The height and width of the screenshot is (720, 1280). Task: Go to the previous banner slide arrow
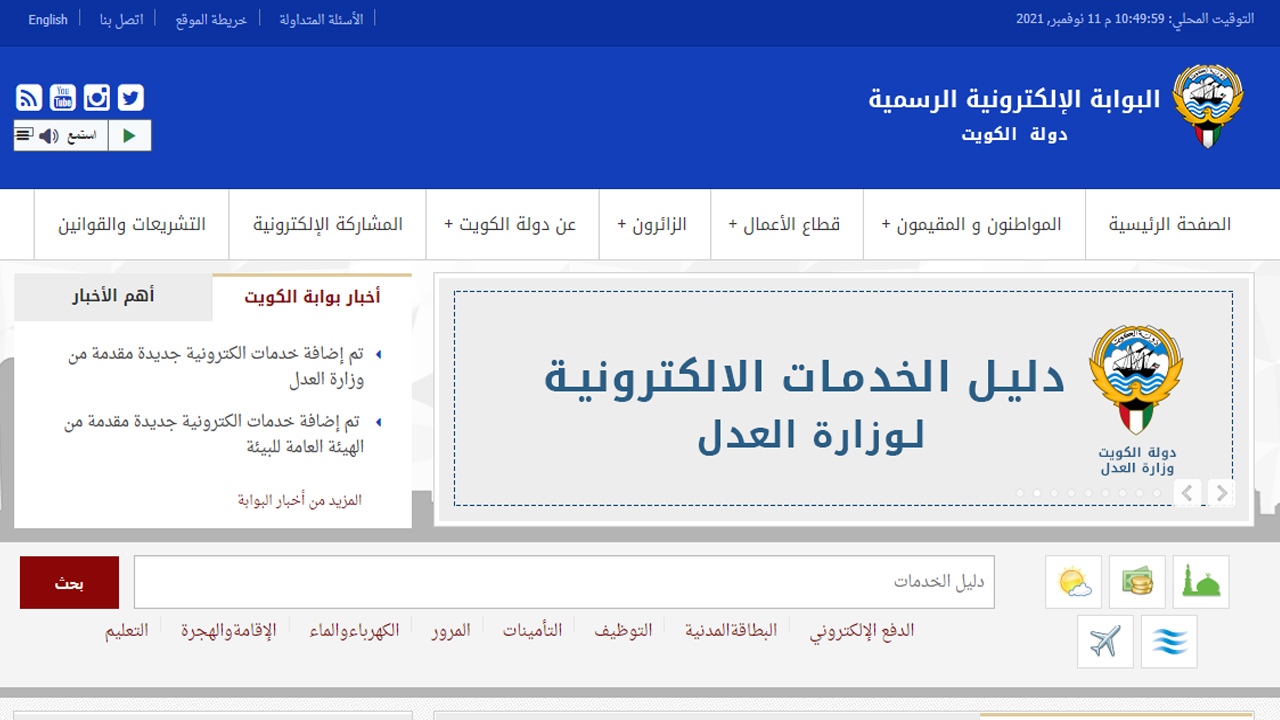pyautogui.click(x=1188, y=493)
